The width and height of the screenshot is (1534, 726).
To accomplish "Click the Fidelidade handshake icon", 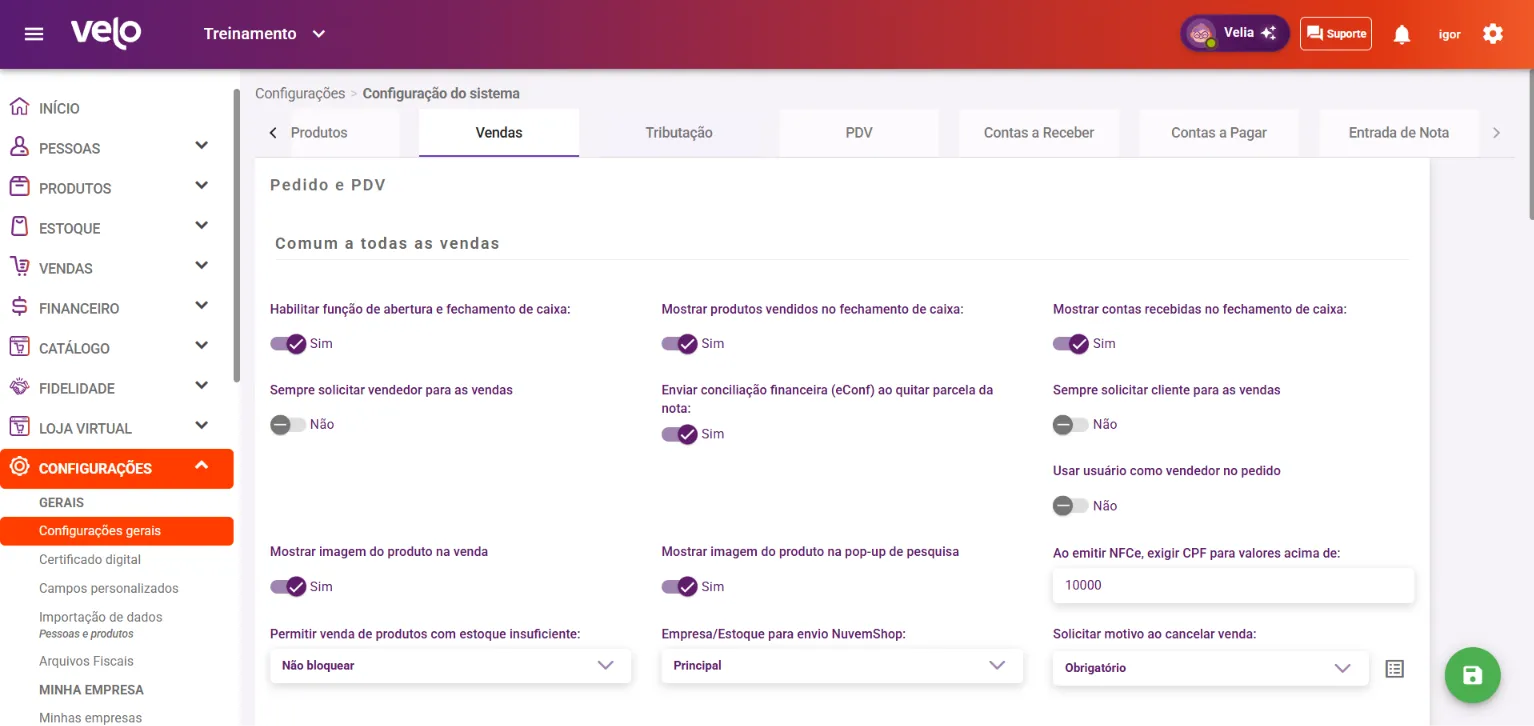I will pyautogui.click(x=19, y=387).
